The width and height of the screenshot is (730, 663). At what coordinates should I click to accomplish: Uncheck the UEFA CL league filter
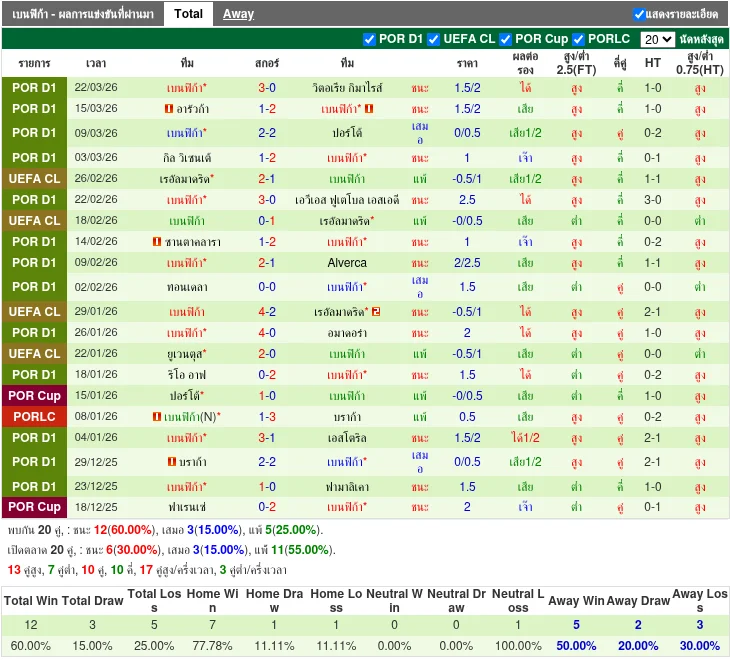434,39
